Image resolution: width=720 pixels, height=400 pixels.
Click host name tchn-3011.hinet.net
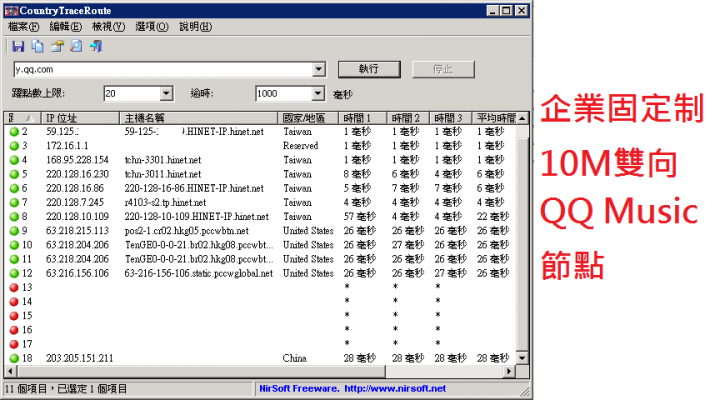[x=163, y=175]
